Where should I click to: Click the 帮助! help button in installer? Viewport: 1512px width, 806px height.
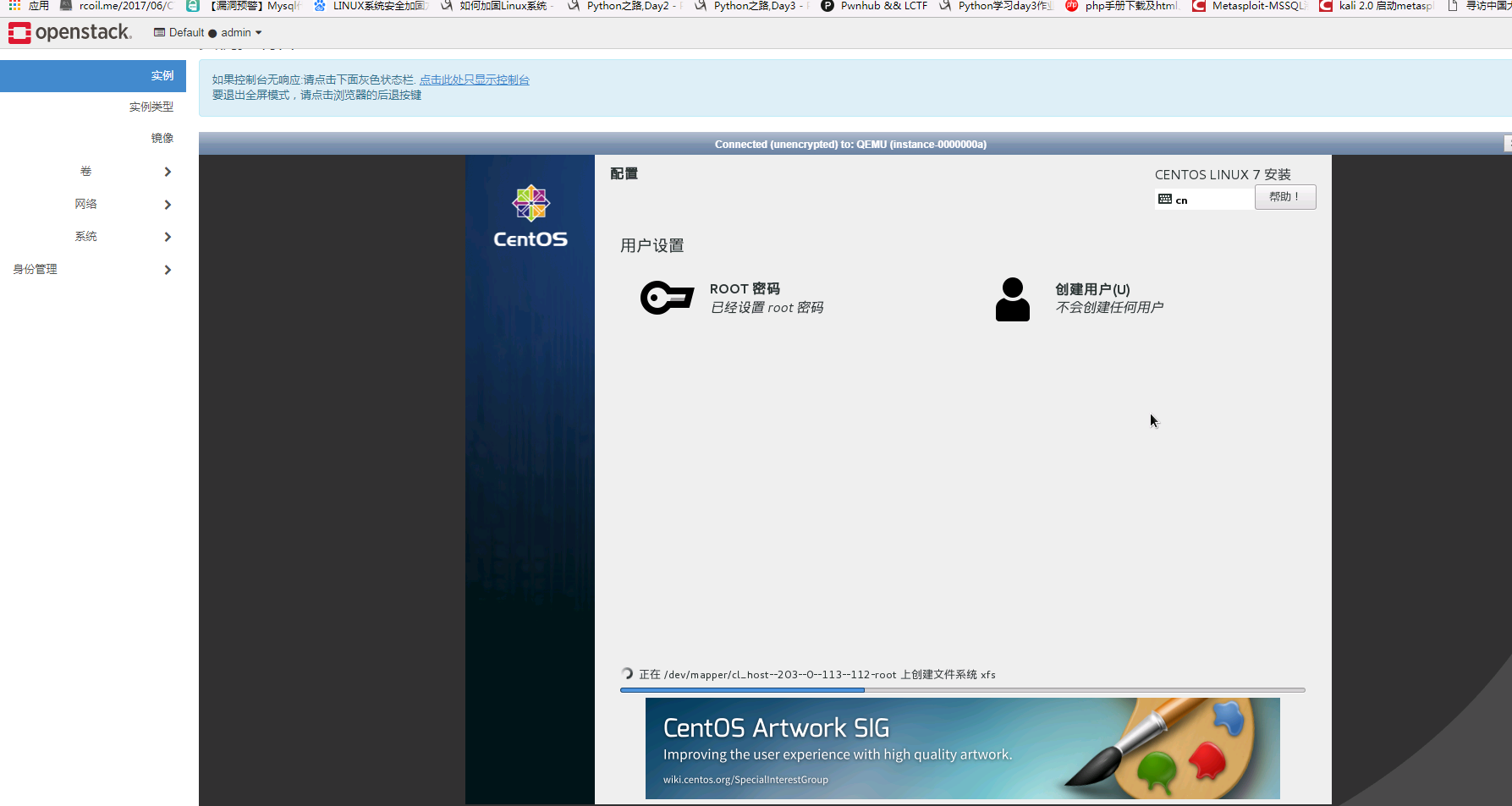coord(1284,197)
